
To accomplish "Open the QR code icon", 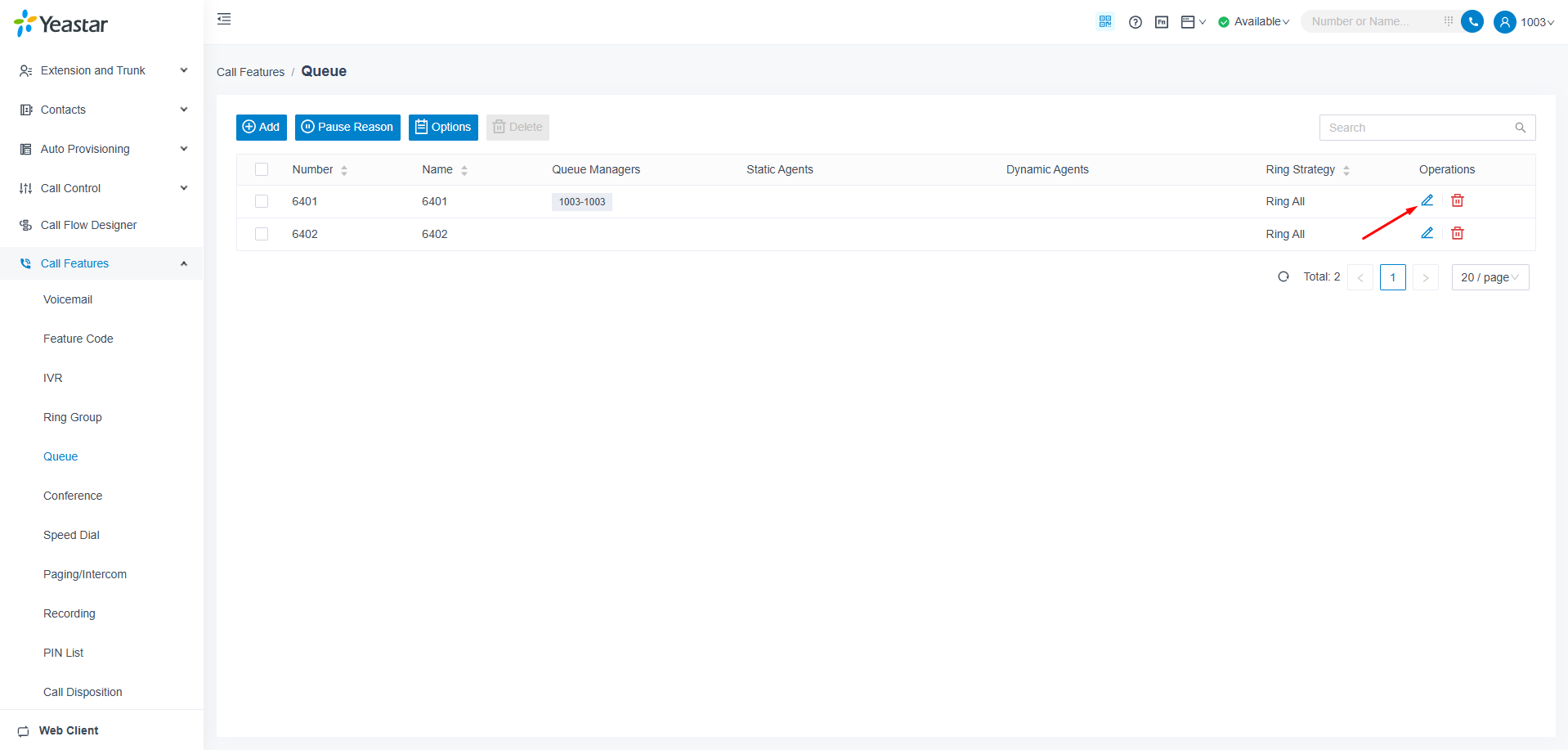I will pyautogui.click(x=1105, y=21).
